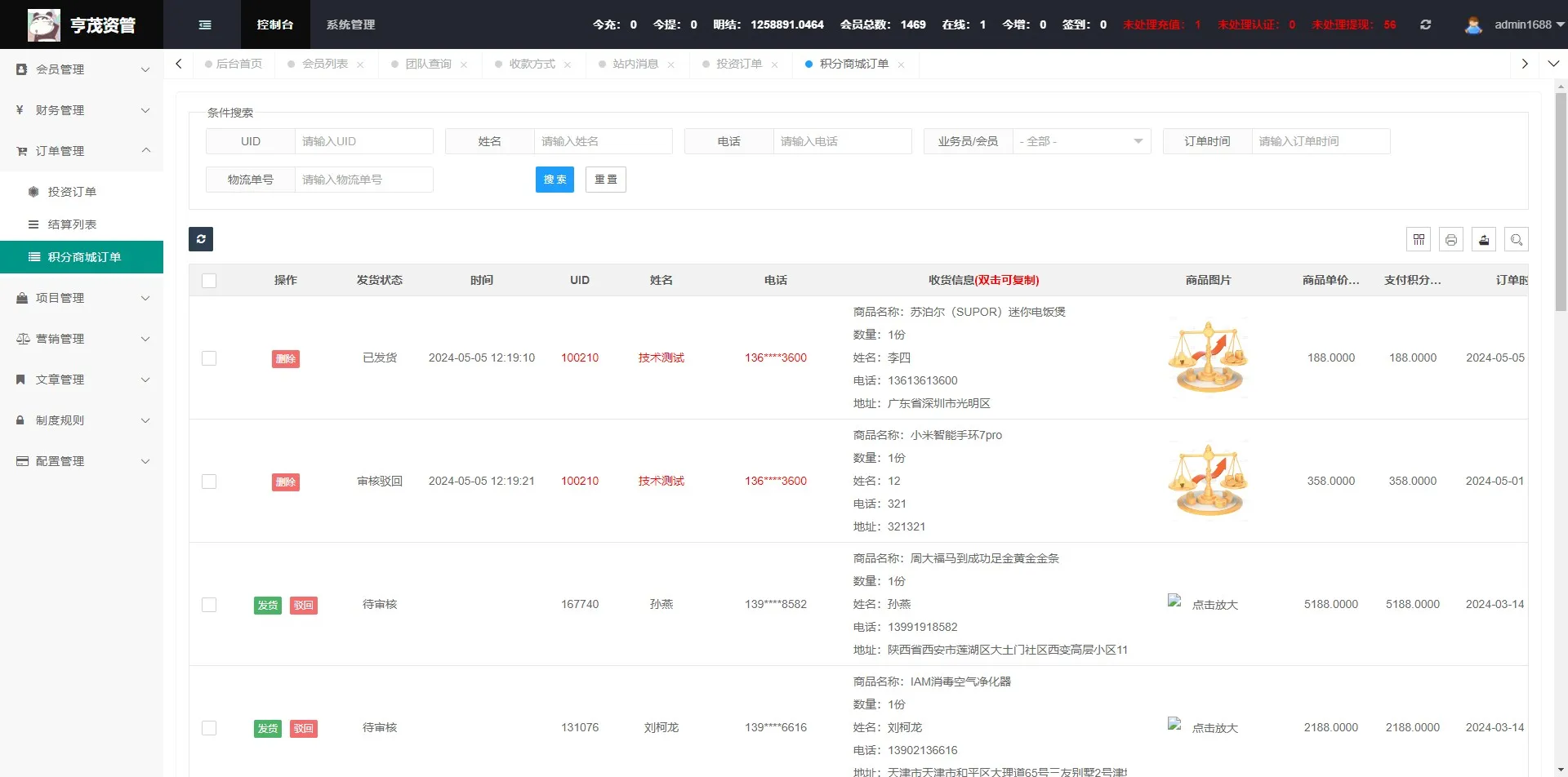Click the refresh icon in top header

1425,24
